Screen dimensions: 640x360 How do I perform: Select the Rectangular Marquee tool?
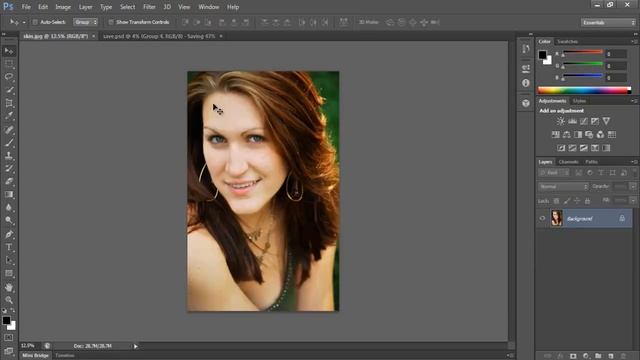click(x=9, y=64)
